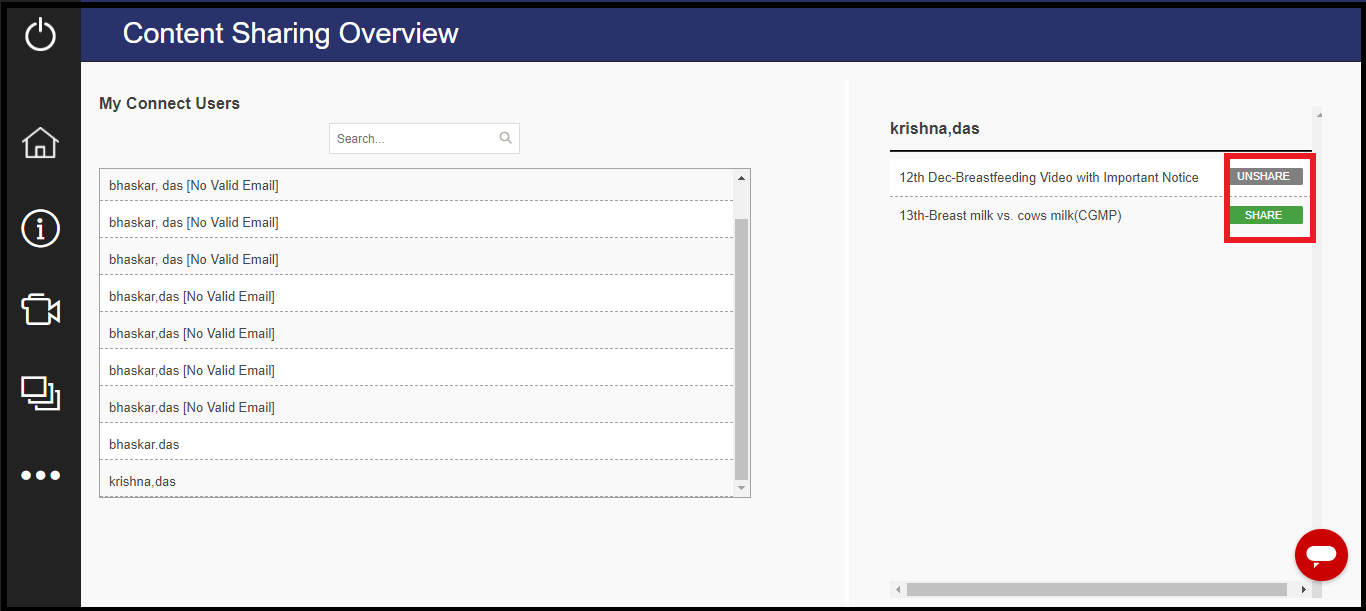Focus the Search users input field
Viewport: 1366px width, 611px height.
[415, 139]
